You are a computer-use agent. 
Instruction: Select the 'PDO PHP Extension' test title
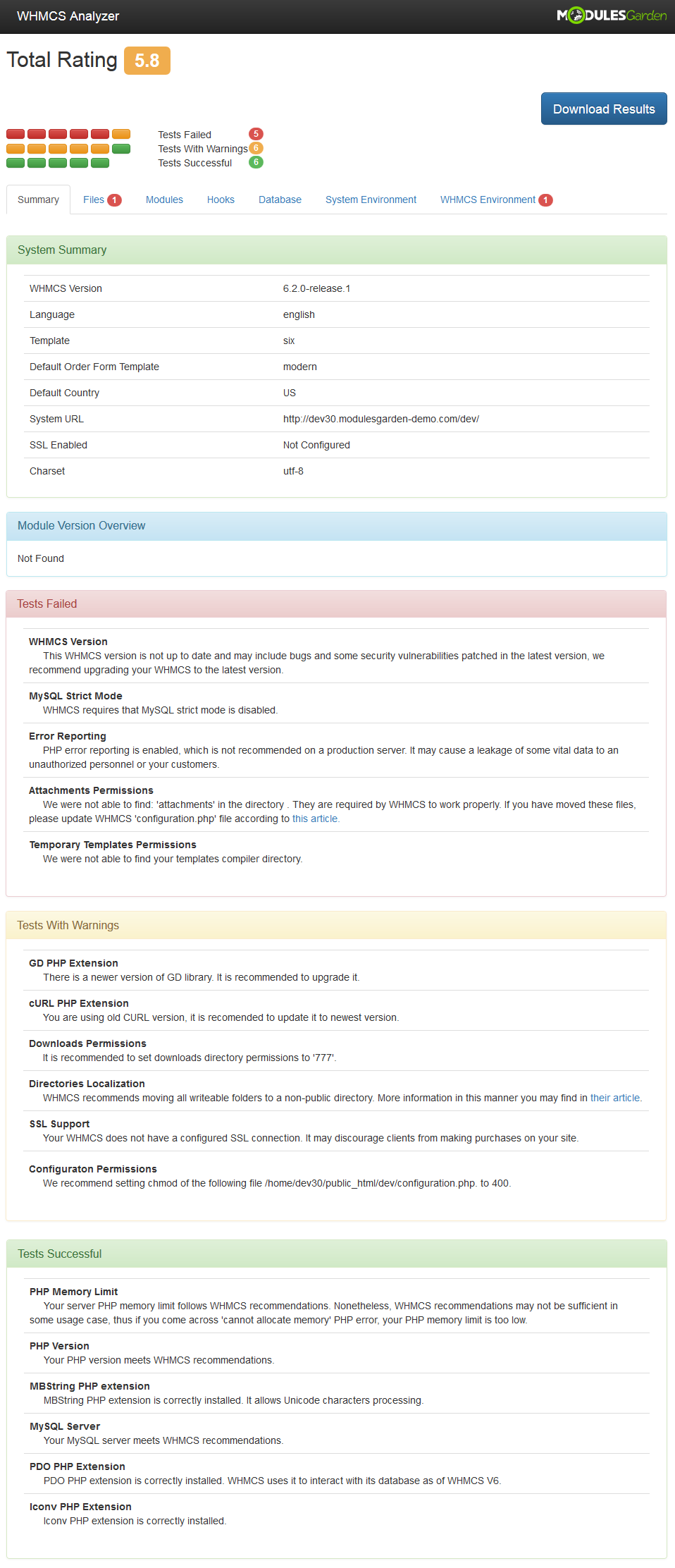[x=78, y=1466]
